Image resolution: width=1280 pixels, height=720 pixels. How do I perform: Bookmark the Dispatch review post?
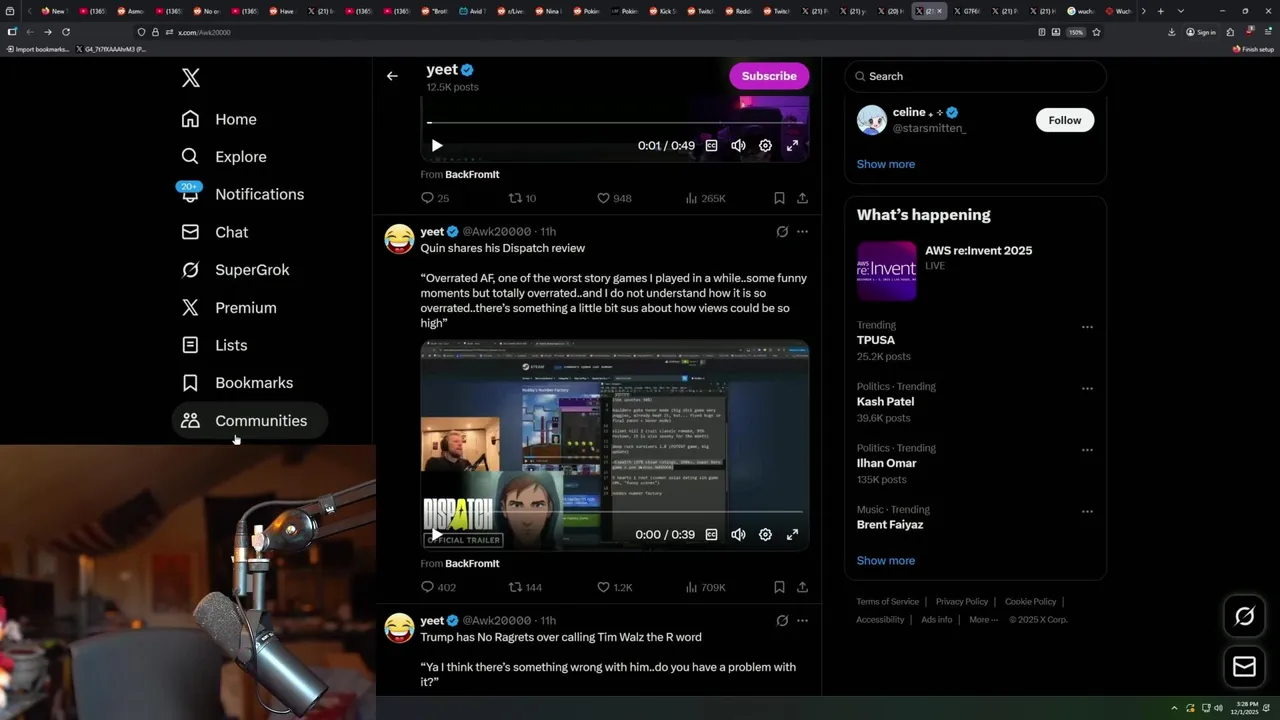(779, 587)
